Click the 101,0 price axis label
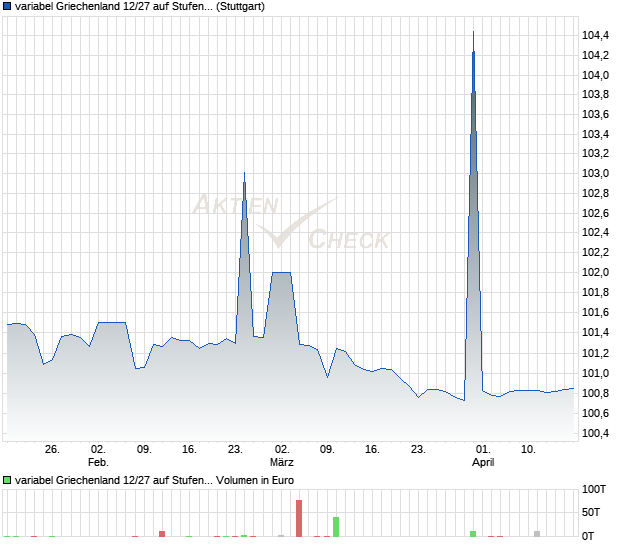620x546 pixels. [595, 373]
